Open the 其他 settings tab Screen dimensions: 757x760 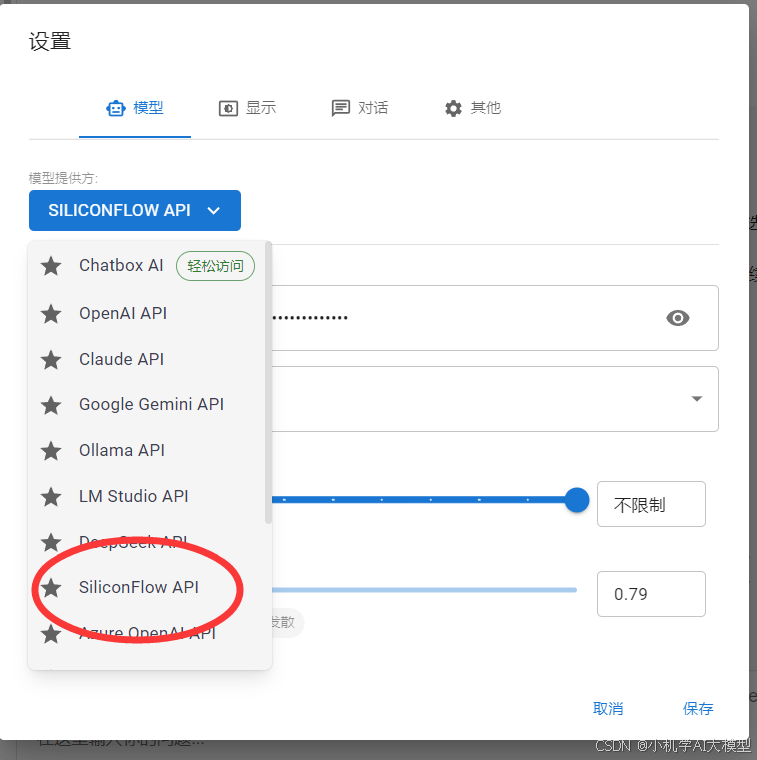pyautogui.click(x=472, y=108)
